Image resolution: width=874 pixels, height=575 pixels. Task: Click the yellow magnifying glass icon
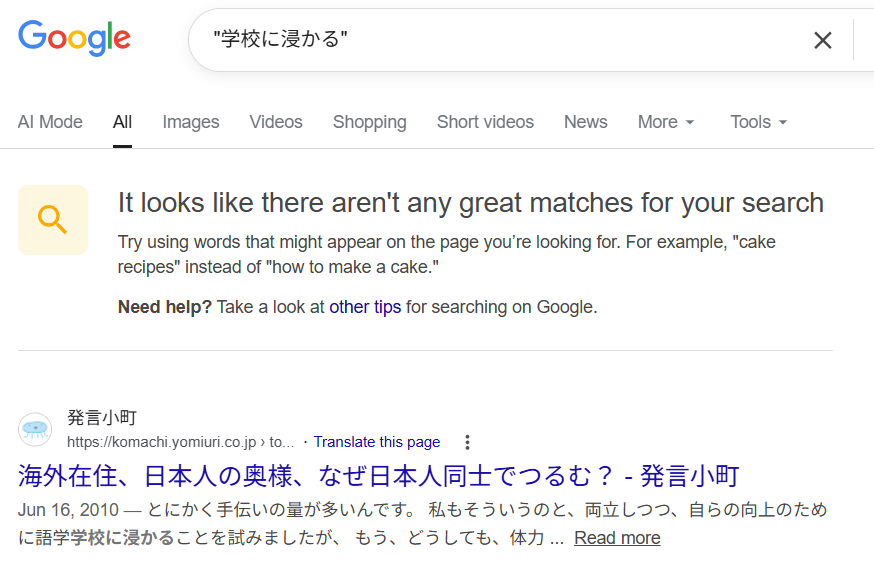click(x=53, y=219)
